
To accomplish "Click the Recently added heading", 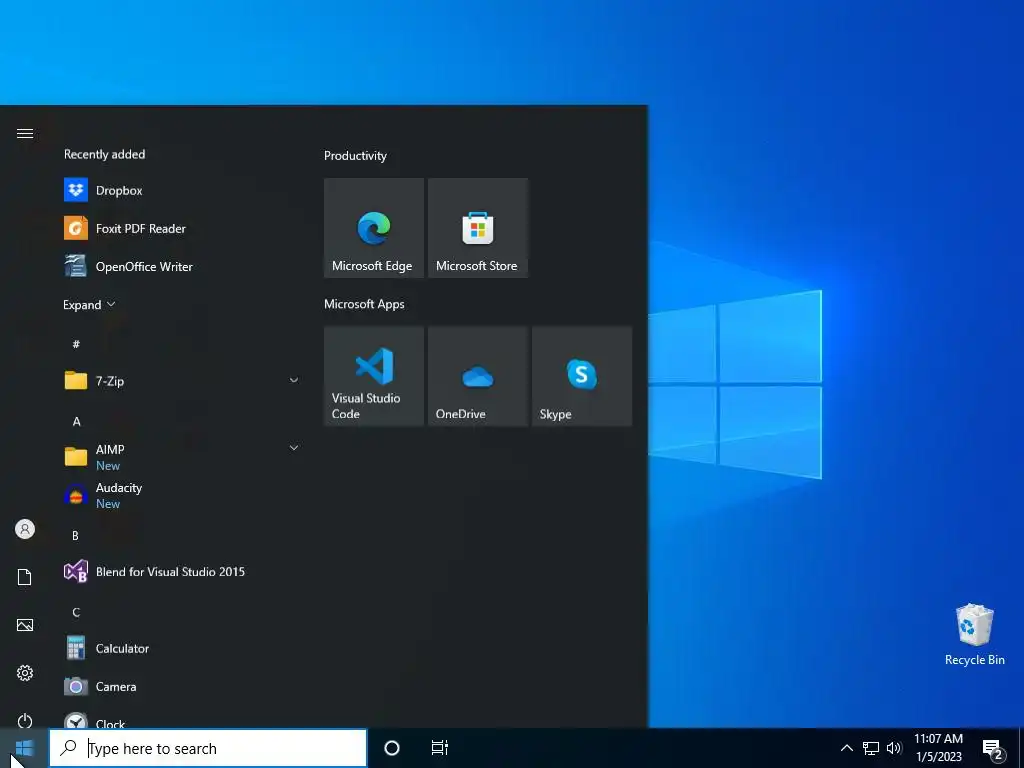I will (x=104, y=154).
